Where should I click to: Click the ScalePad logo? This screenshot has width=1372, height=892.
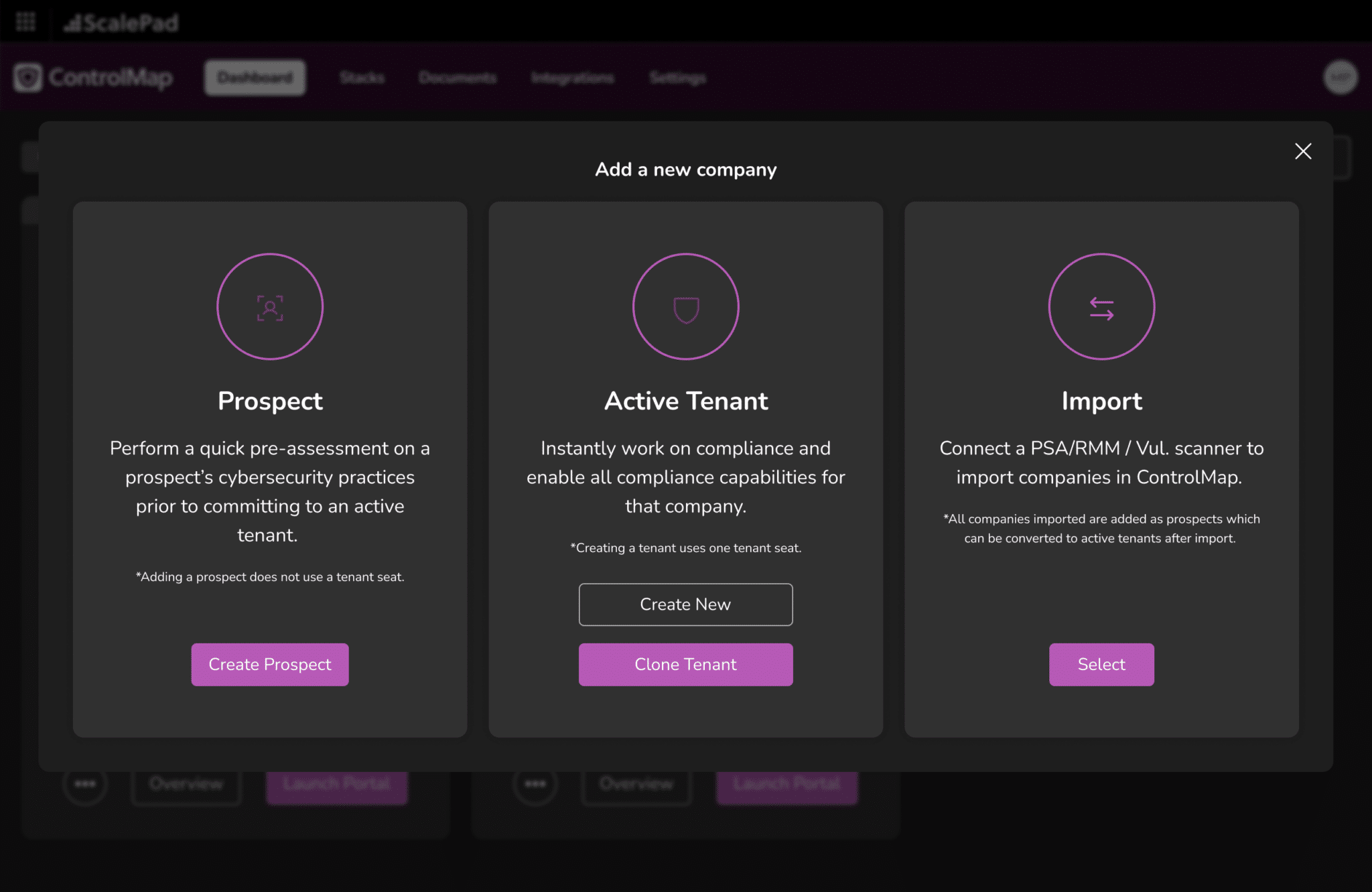click(x=121, y=22)
